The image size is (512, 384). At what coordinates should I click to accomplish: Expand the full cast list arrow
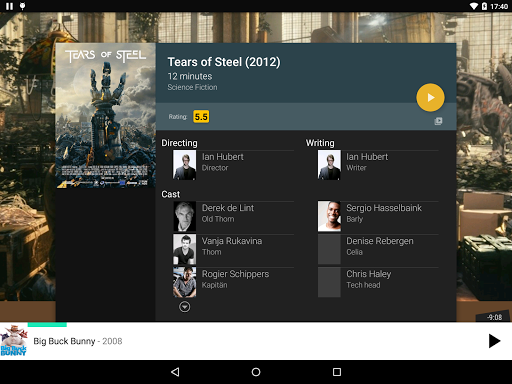click(x=184, y=307)
